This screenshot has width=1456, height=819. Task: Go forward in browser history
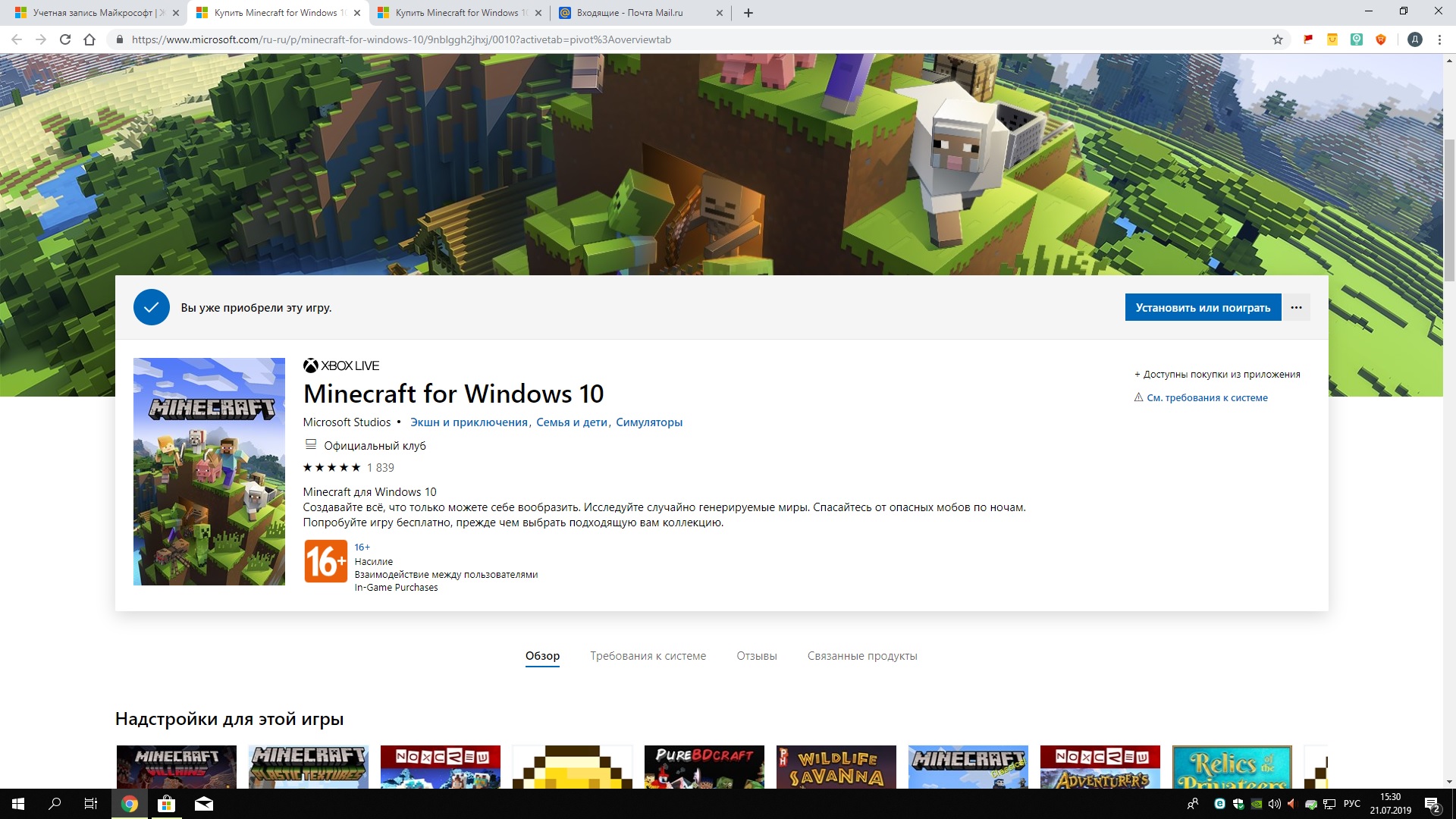click(x=41, y=39)
